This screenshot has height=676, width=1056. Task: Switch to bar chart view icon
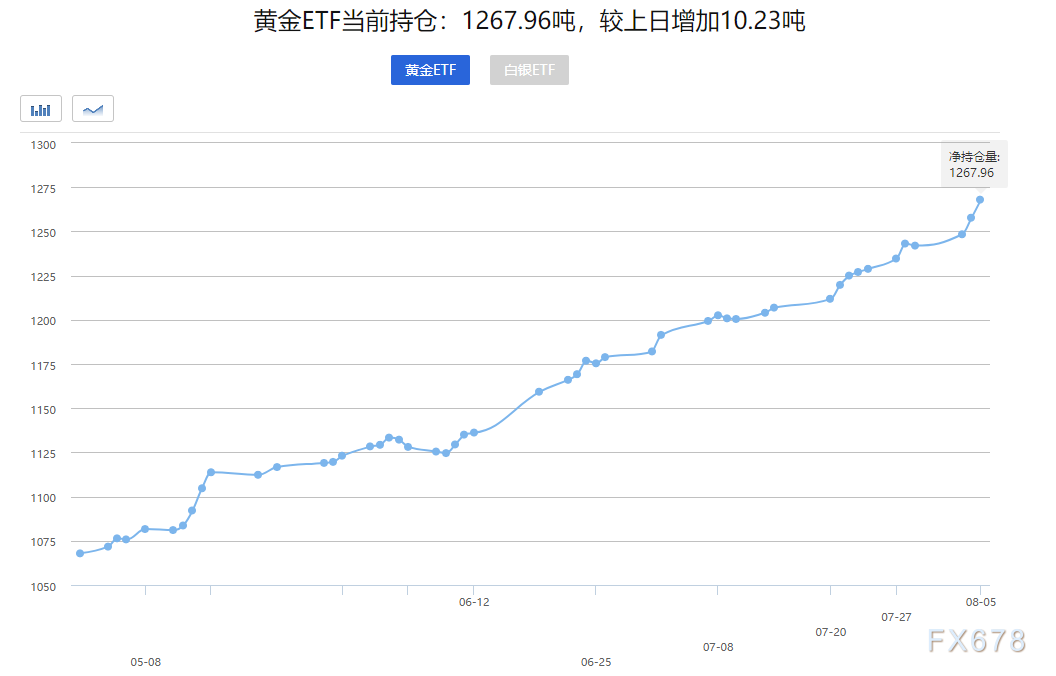pos(41,109)
